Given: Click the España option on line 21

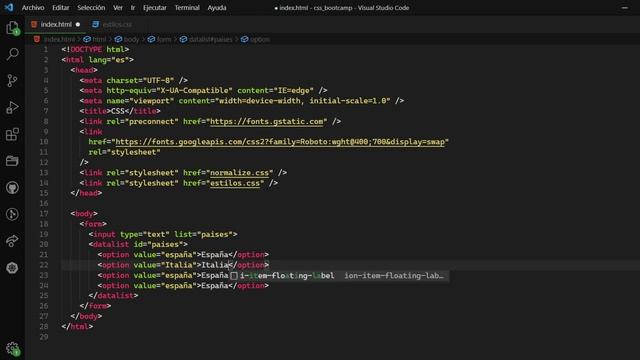Looking at the screenshot, I should 183,255.
